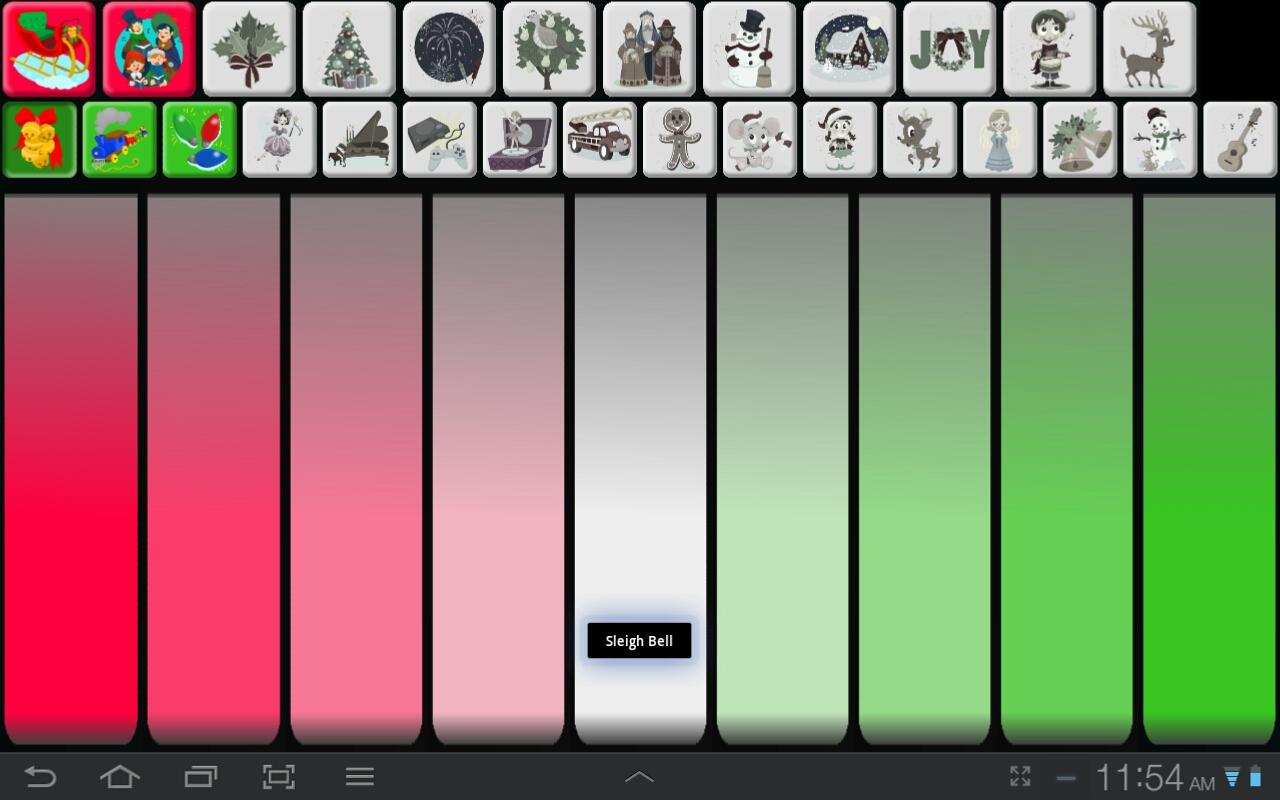Select the reindeer icon in top row
This screenshot has width=1280, height=800.
pyautogui.click(x=1149, y=49)
